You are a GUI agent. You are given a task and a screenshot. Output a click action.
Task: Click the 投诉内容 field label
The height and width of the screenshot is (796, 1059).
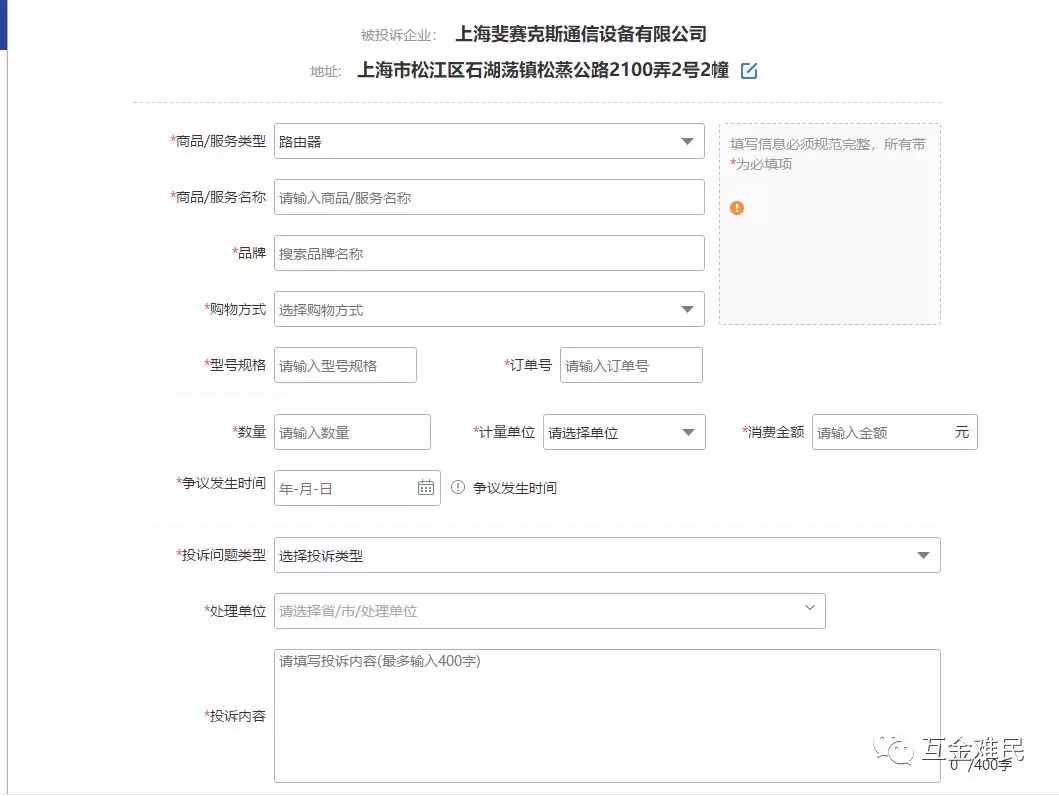pos(235,716)
